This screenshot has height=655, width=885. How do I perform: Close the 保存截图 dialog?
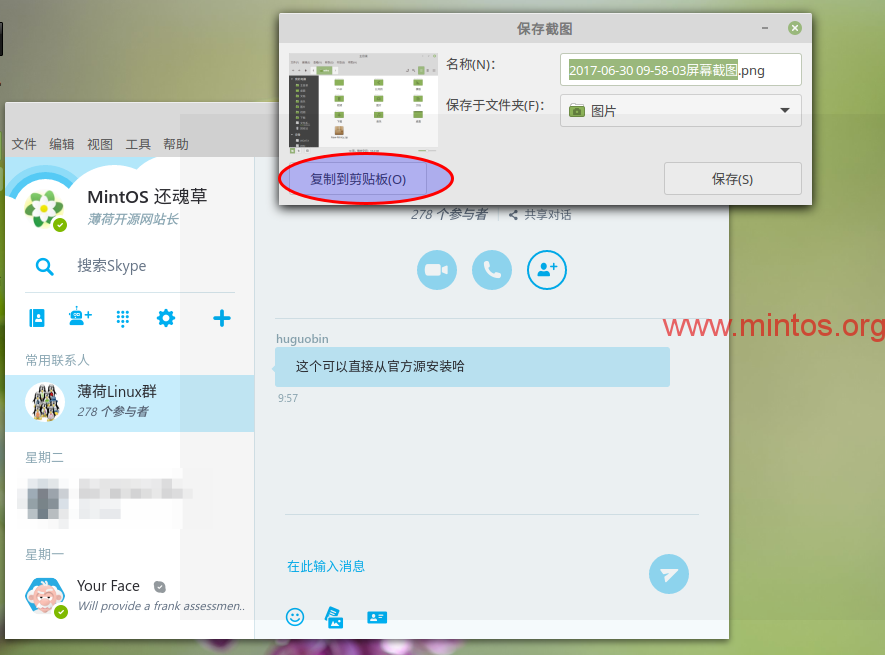pos(795,28)
